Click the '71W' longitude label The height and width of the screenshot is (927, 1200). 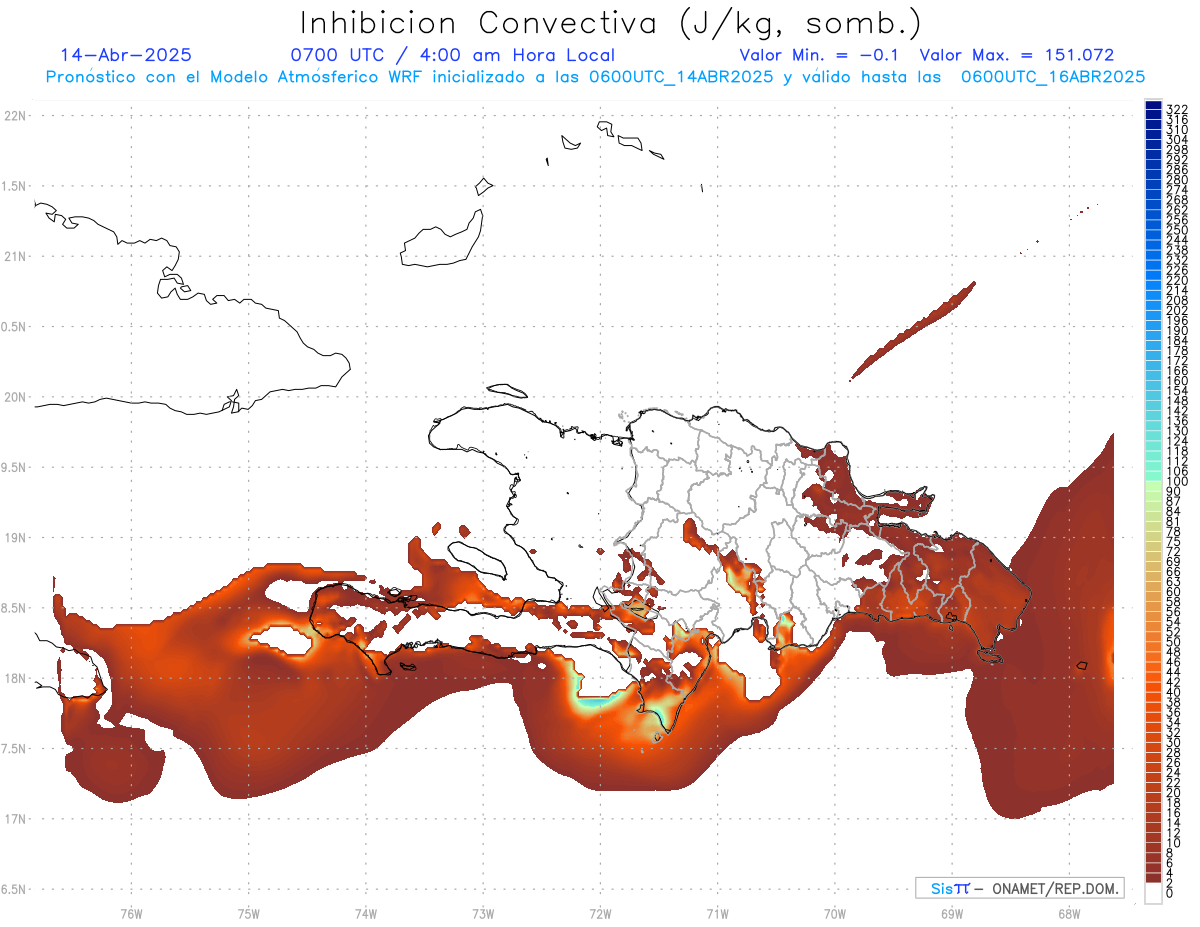tap(718, 913)
